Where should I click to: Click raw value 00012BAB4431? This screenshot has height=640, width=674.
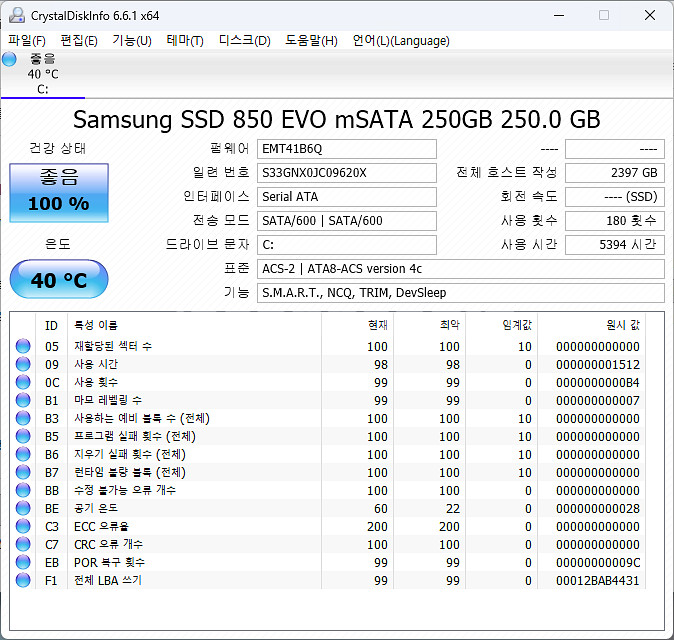click(597, 580)
